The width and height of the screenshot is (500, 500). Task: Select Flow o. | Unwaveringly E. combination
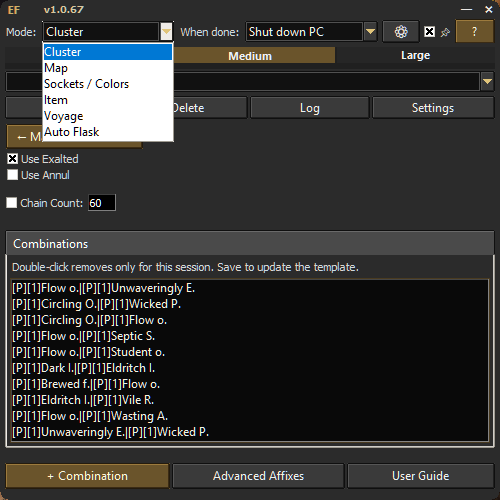[250, 288]
